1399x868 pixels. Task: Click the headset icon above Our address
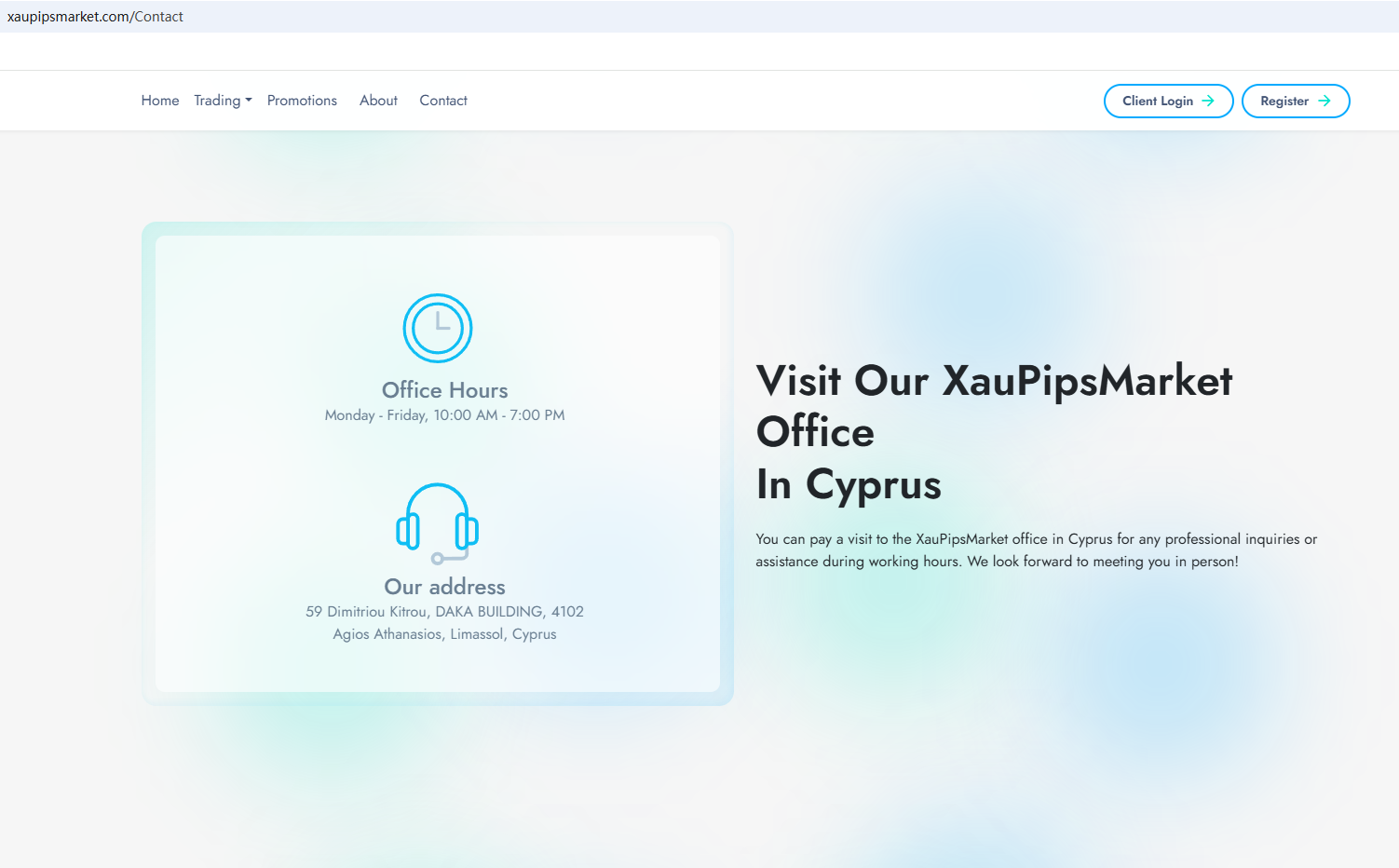[x=438, y=522]
